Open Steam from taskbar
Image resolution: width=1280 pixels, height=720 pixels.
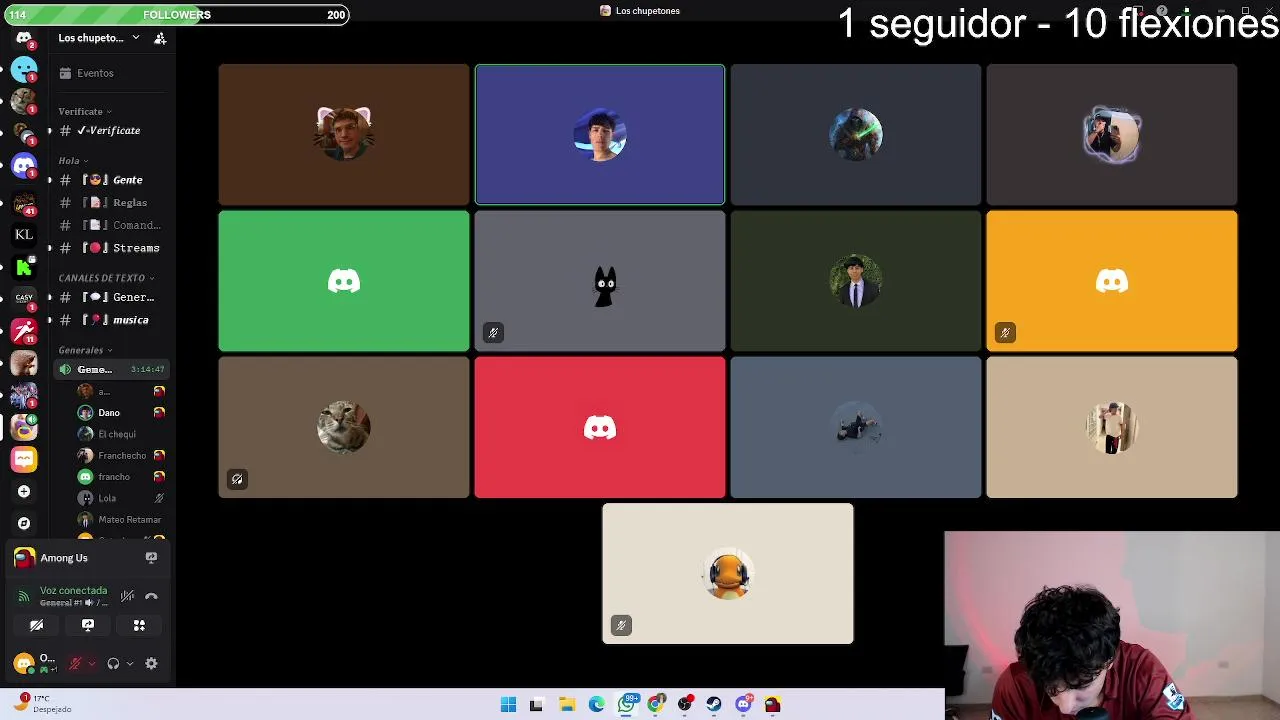click(714, 705)
